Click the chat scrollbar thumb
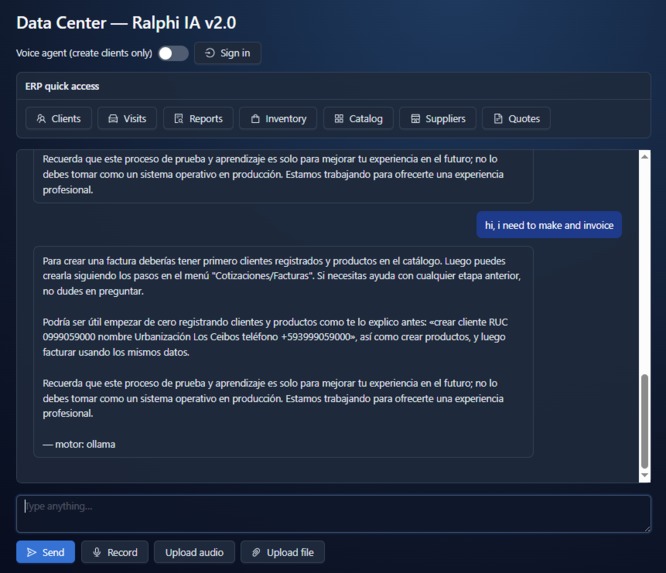This screenshot has height=573, width=666. coord(645,421)
